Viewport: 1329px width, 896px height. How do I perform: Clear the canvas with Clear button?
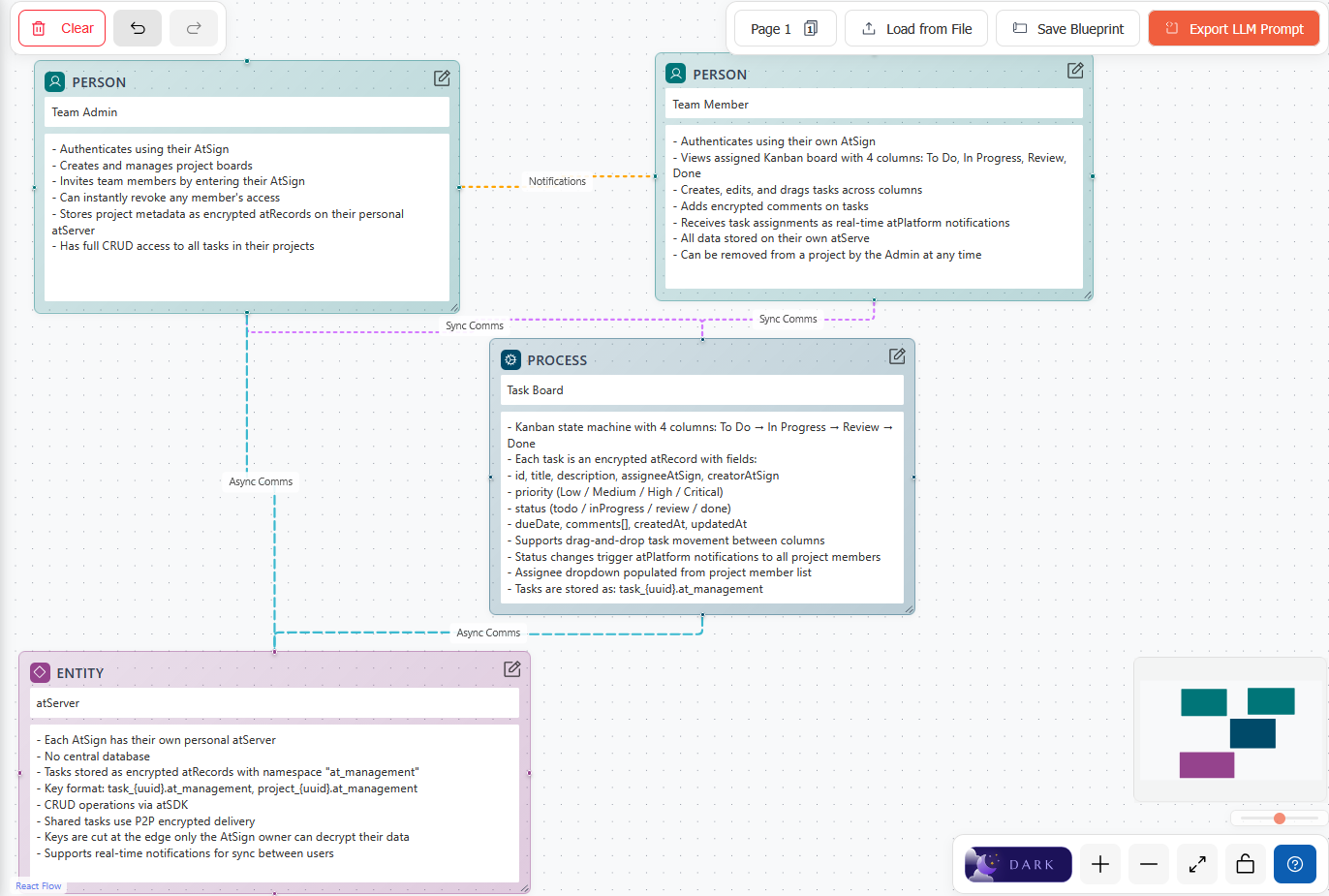point(64,29)
